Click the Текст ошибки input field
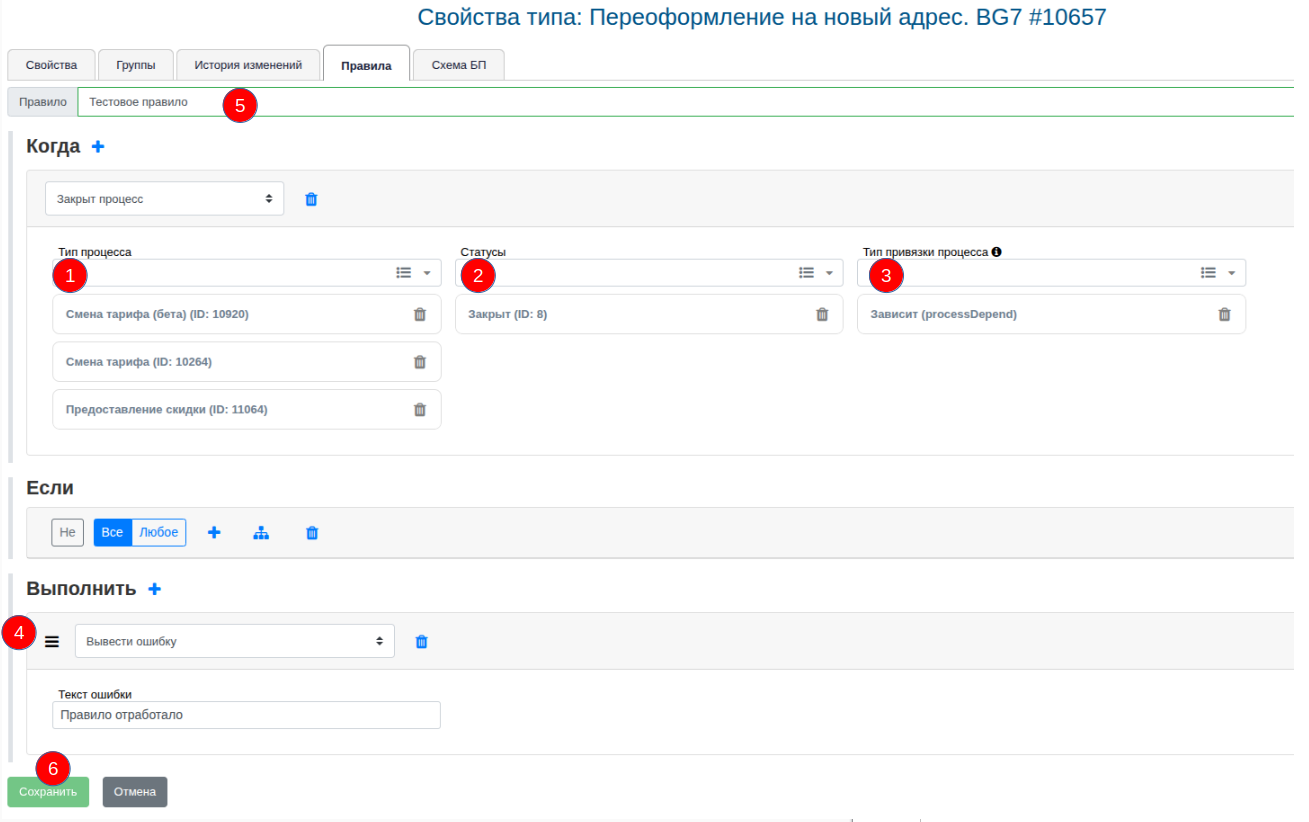The width and height of the screenshot is (1309, 822). 246,715
